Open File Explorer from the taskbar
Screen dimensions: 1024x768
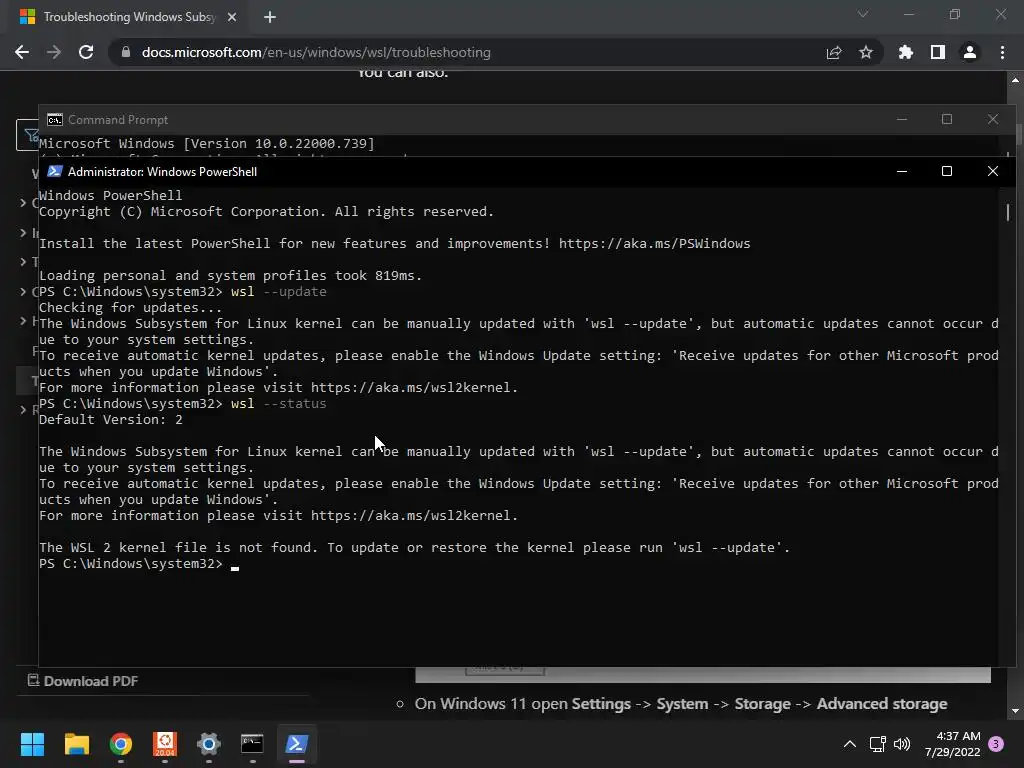point(76,744)
